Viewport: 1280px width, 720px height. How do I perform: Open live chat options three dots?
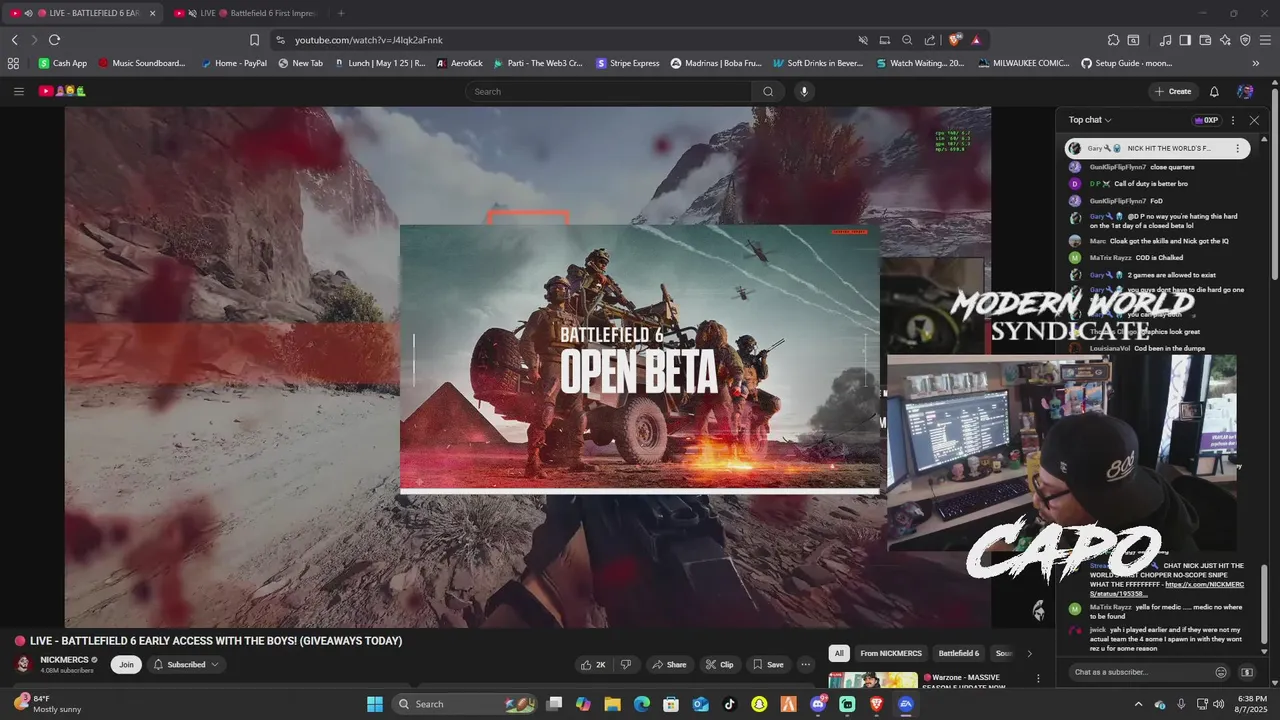[x=1232, y=120]
